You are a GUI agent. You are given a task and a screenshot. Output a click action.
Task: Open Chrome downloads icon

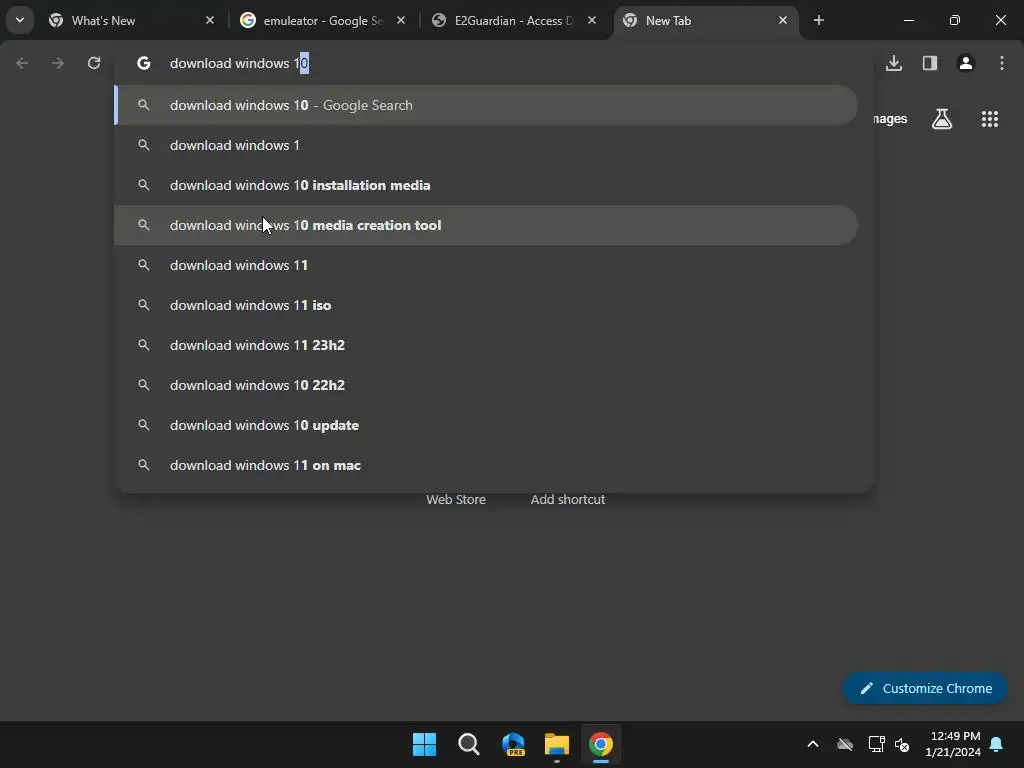894,63
